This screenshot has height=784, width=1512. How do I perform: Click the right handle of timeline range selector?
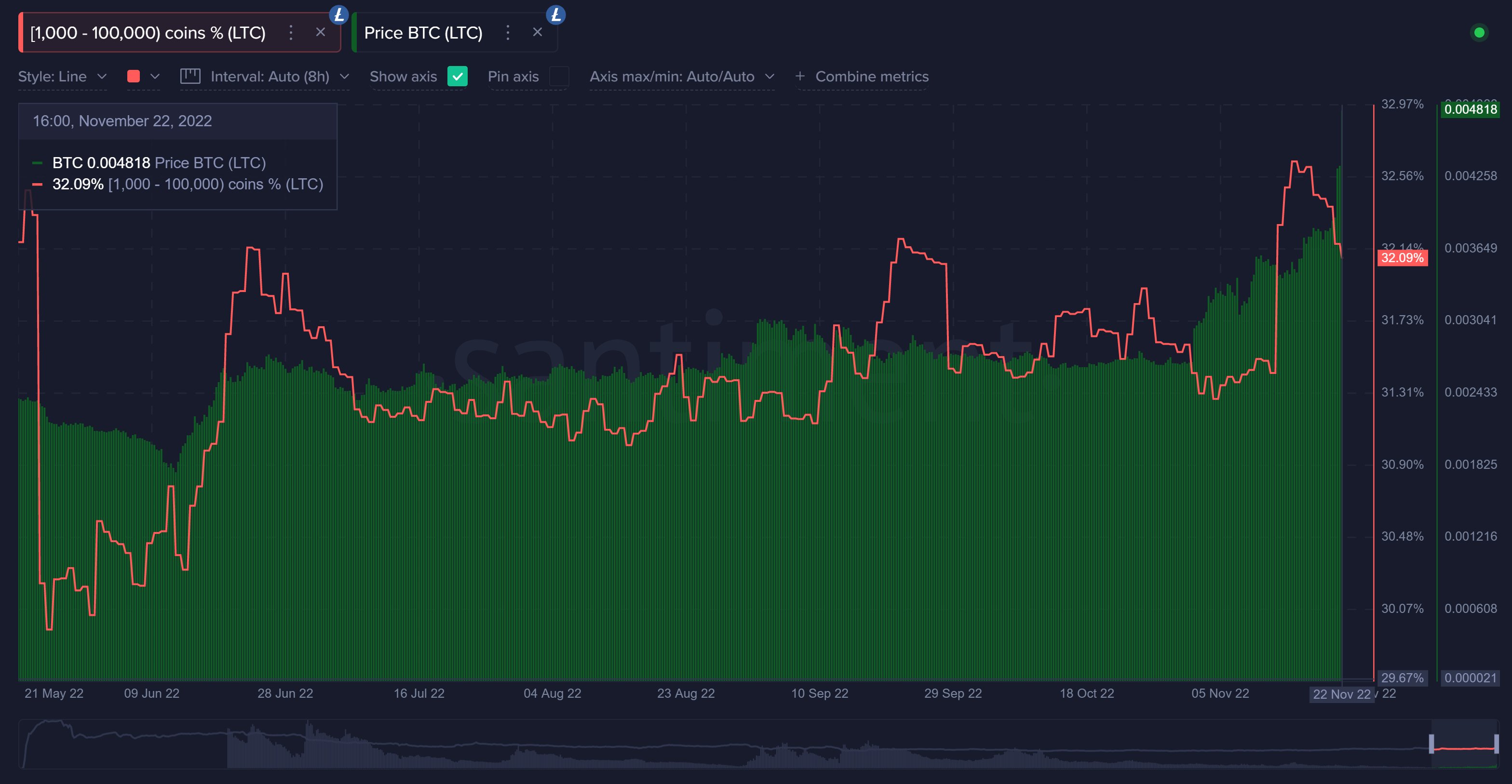[1496, 744]
